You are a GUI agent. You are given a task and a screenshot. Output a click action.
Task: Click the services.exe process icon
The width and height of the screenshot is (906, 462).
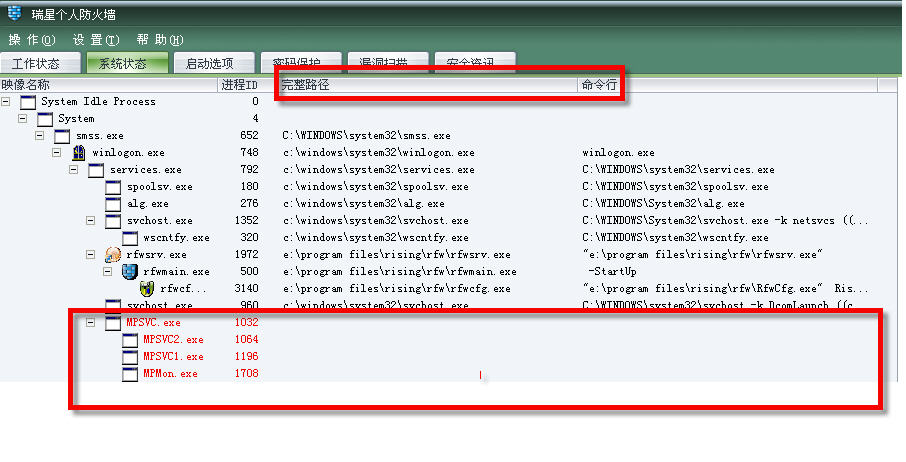click(x=96, y=170)
